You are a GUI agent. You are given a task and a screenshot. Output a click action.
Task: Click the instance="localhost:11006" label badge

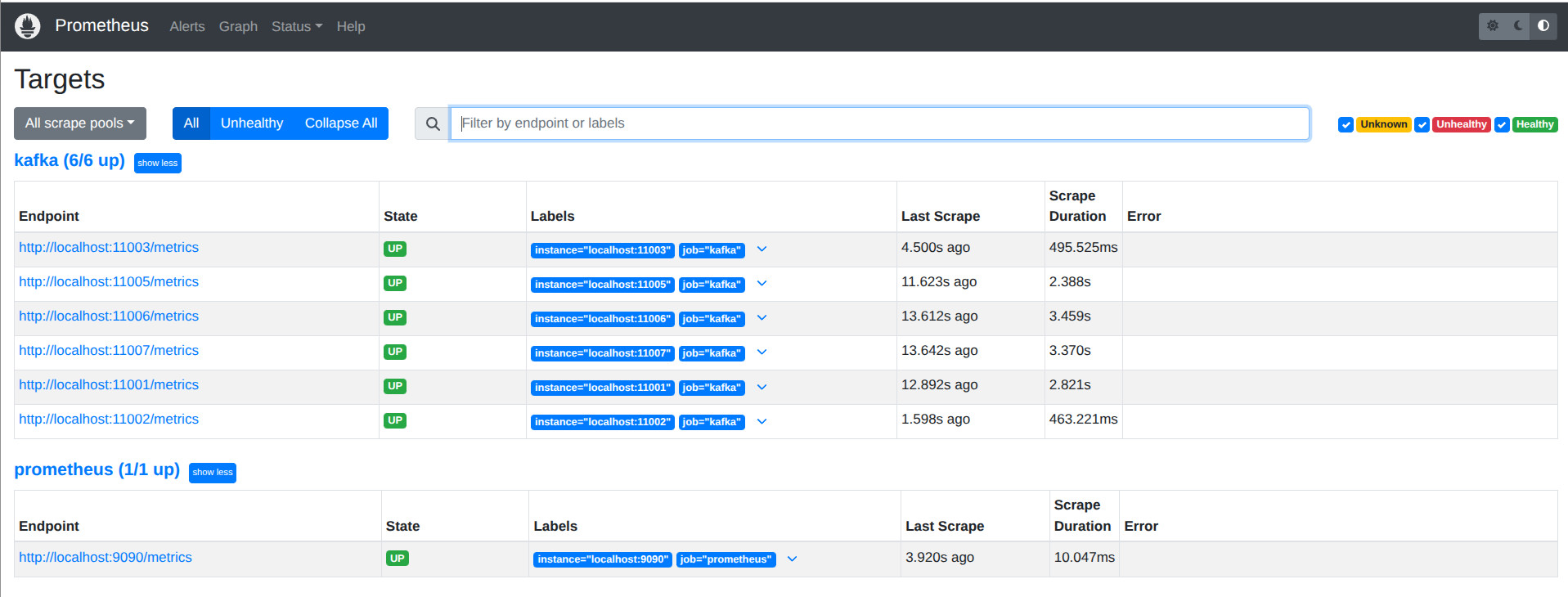pyautogui.click(x=603, y=319)
